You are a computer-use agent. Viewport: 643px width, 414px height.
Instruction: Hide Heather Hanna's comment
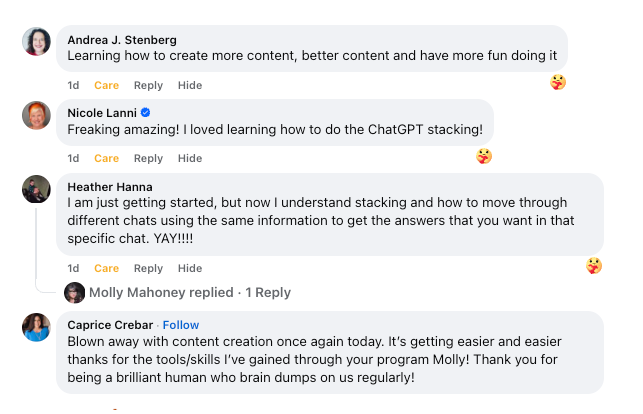tap(190, 268)
